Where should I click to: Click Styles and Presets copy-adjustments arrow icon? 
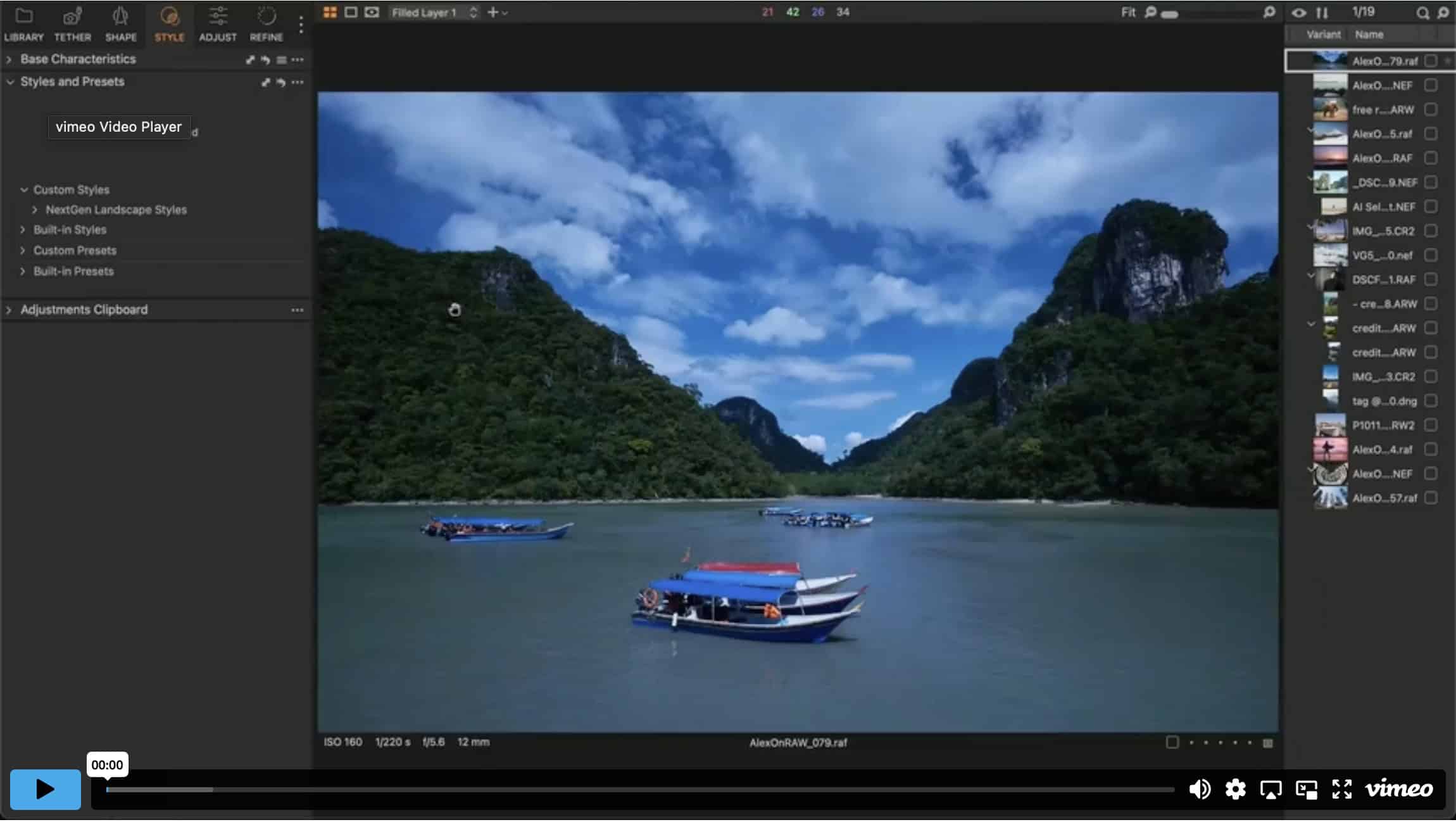(265, 82)
